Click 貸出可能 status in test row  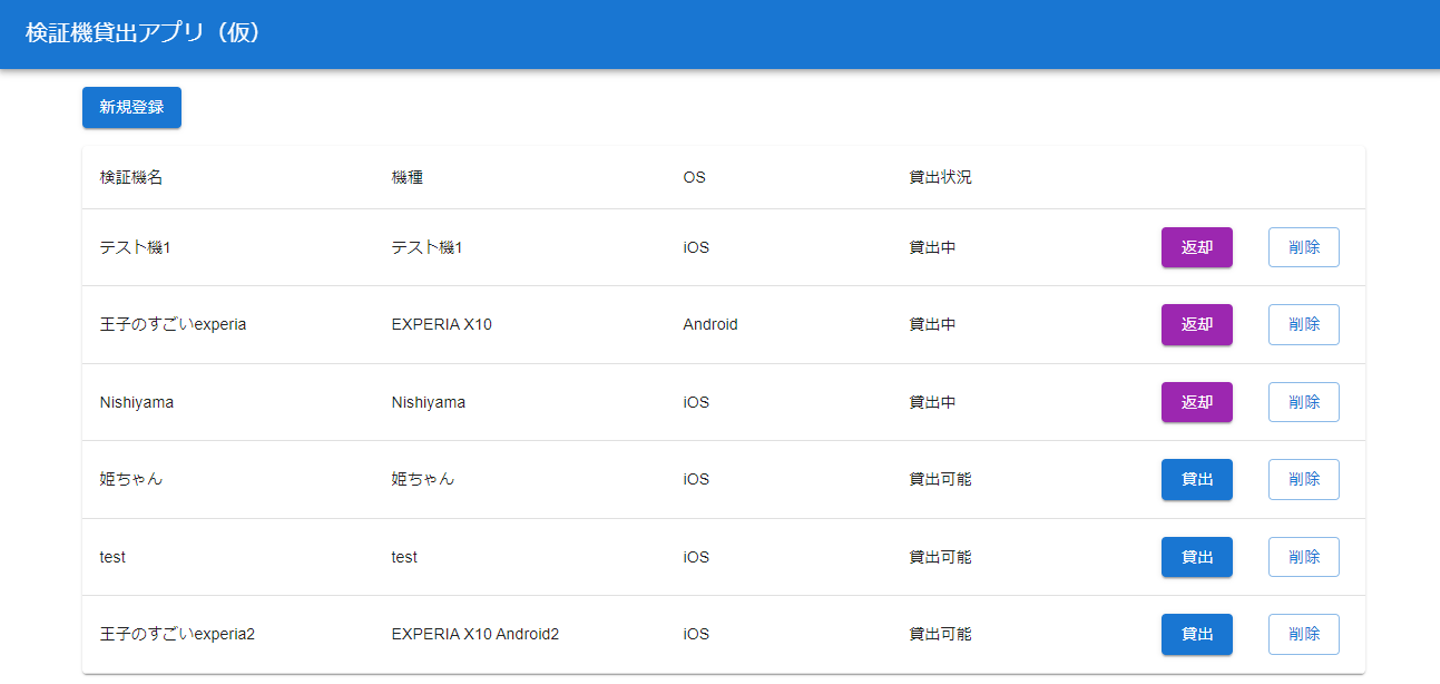point(940,557)
